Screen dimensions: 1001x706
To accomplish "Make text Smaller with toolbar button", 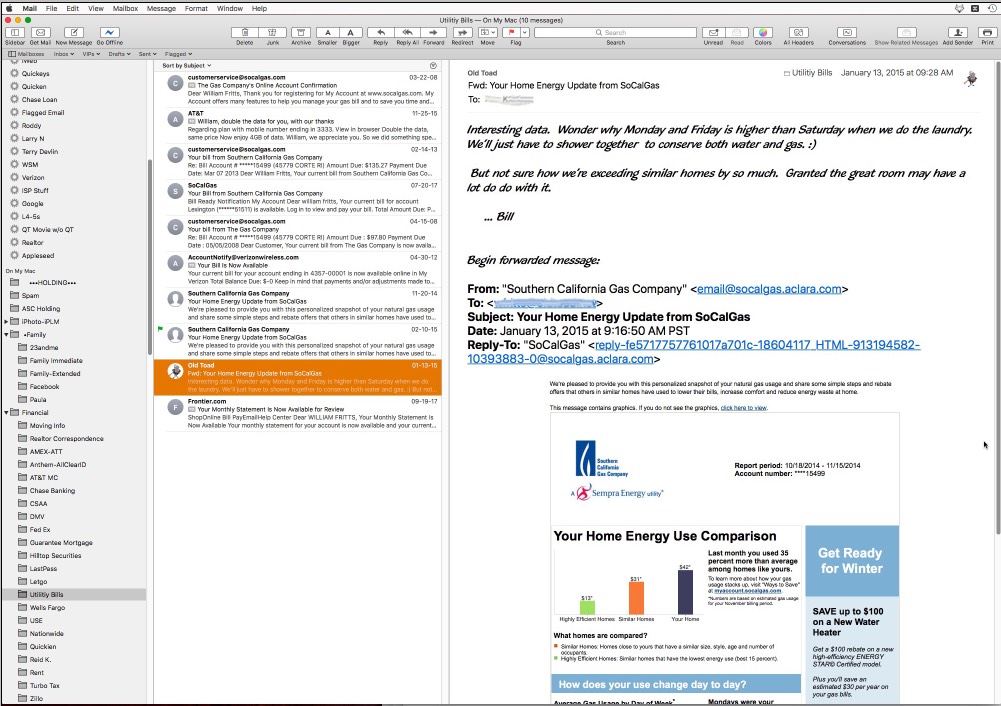I will tap(327, 33).
